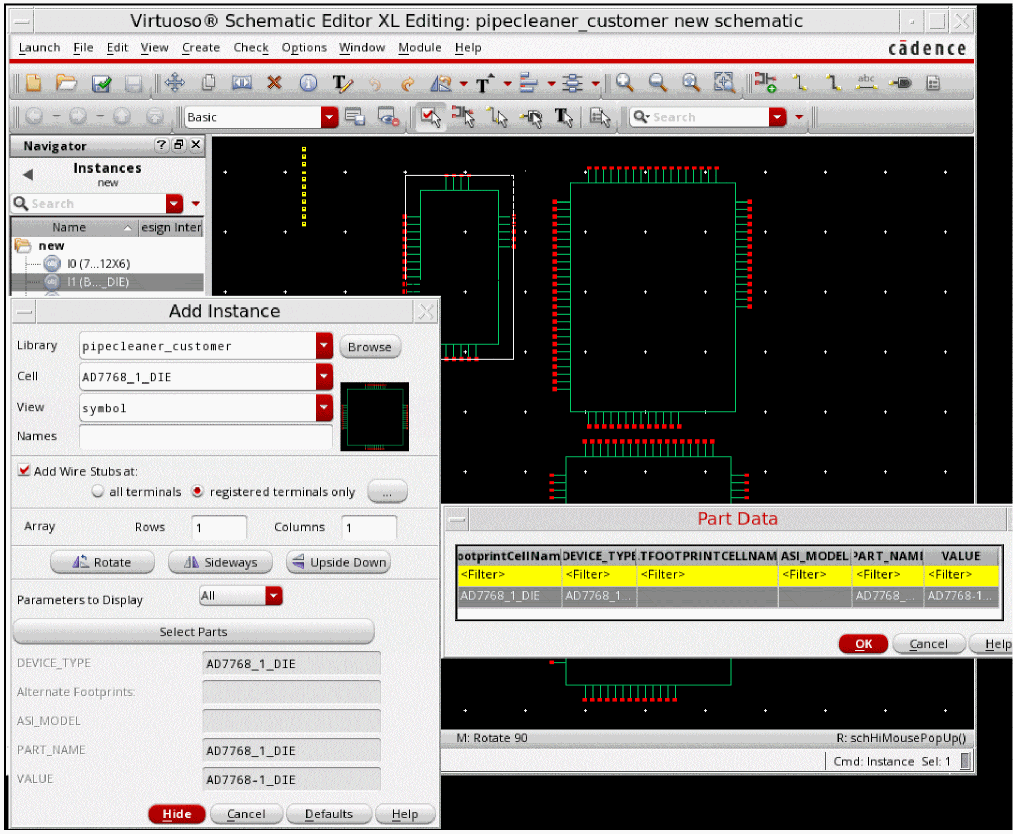Click the Names input field
This screenshot has width=1013, height=834.
[x=205, y=437]
